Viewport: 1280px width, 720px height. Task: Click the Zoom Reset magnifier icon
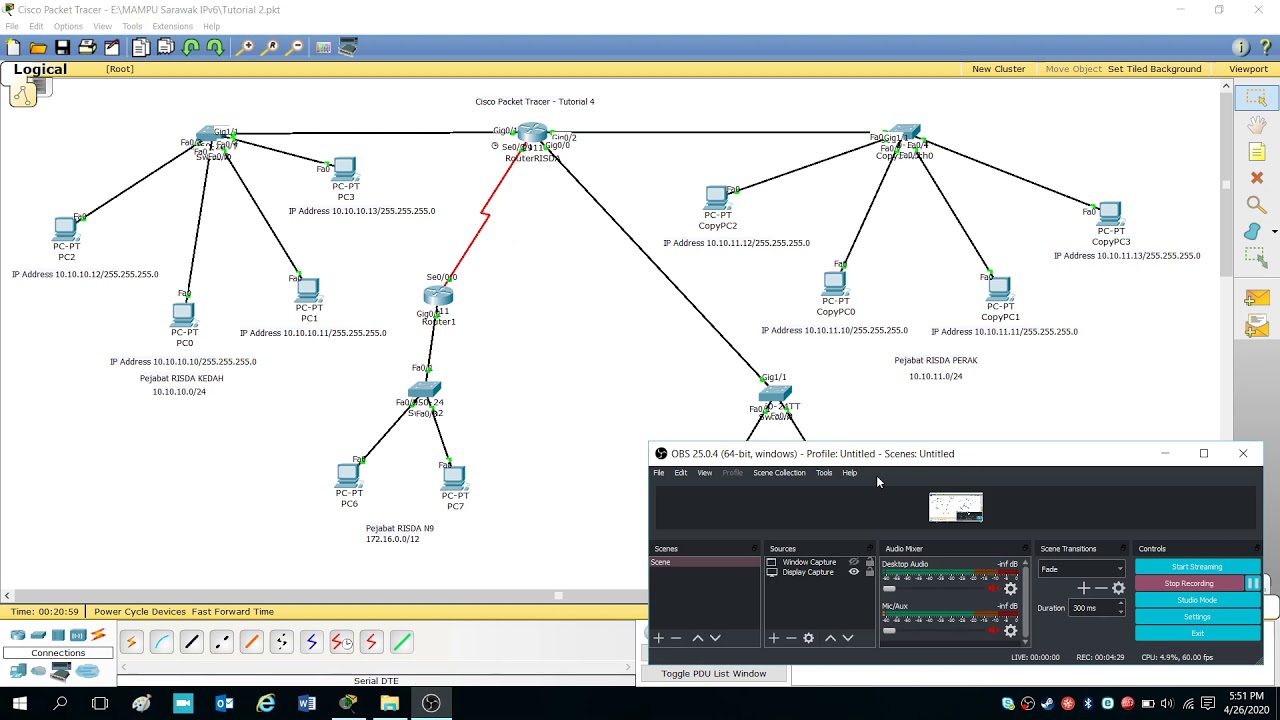click(270, 47)
